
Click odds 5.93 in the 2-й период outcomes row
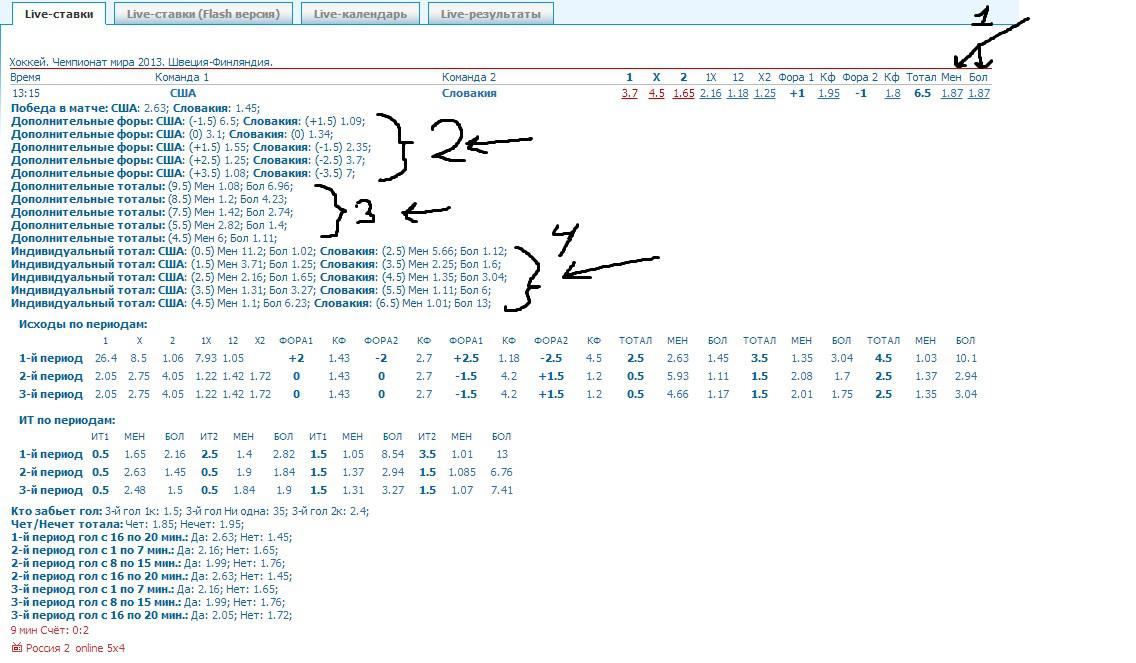(677, 376)
